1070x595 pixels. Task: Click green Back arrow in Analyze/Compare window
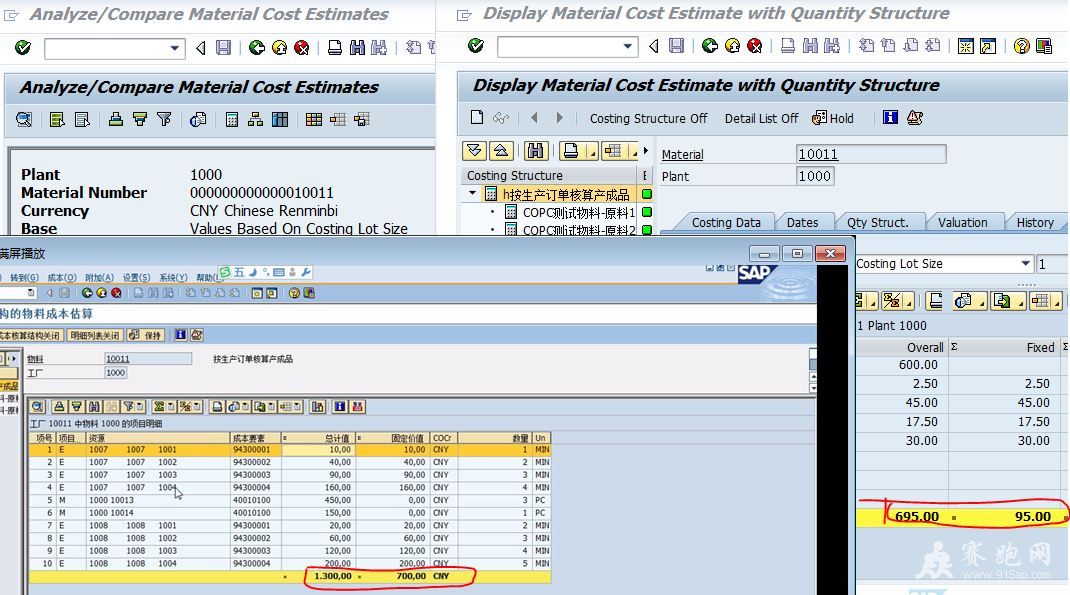[x=257, y=48]
